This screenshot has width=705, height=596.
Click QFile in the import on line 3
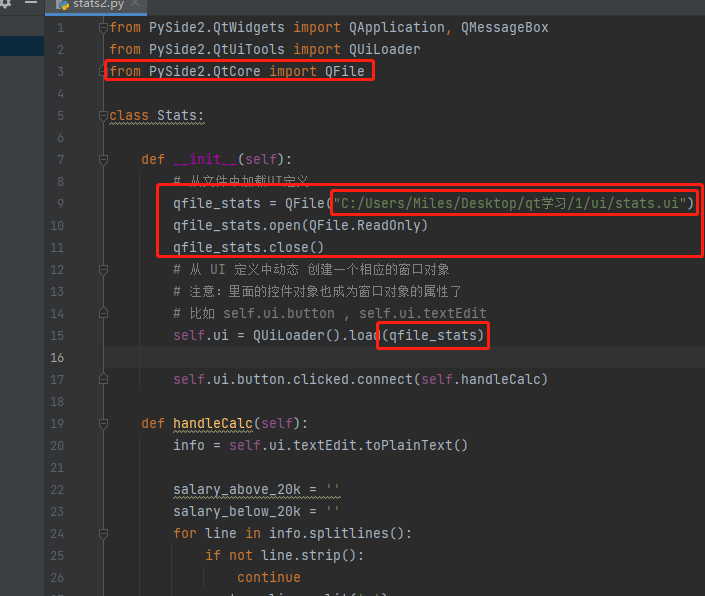pyautogui.click(x=344, y=71)
